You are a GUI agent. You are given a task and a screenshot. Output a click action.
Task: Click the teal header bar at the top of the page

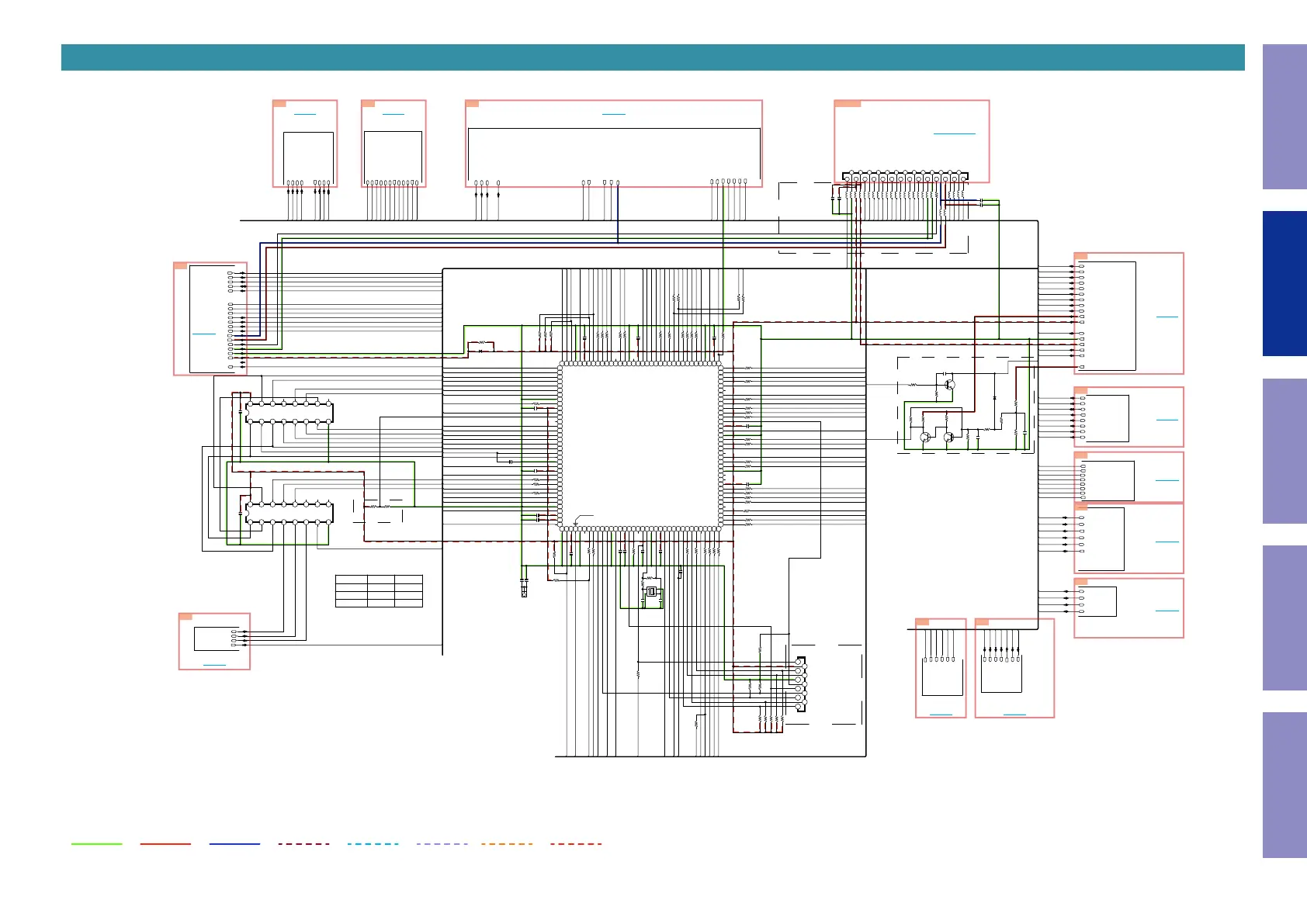[653, 57]
